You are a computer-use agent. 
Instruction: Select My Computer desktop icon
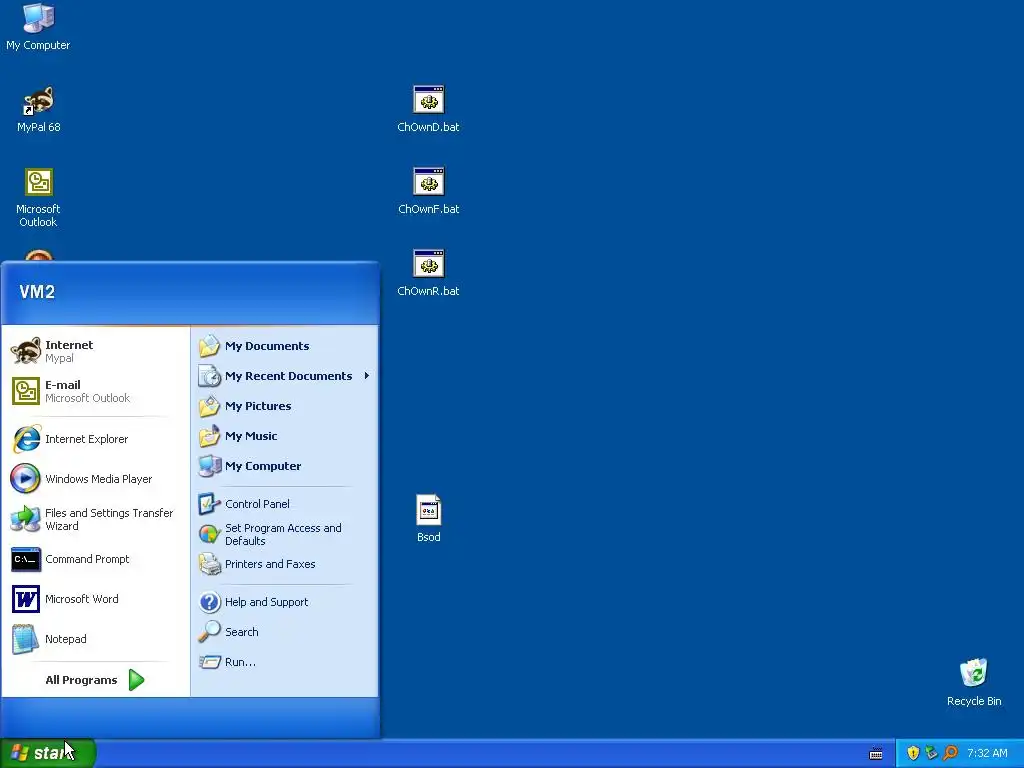click(x=38, y=27)
